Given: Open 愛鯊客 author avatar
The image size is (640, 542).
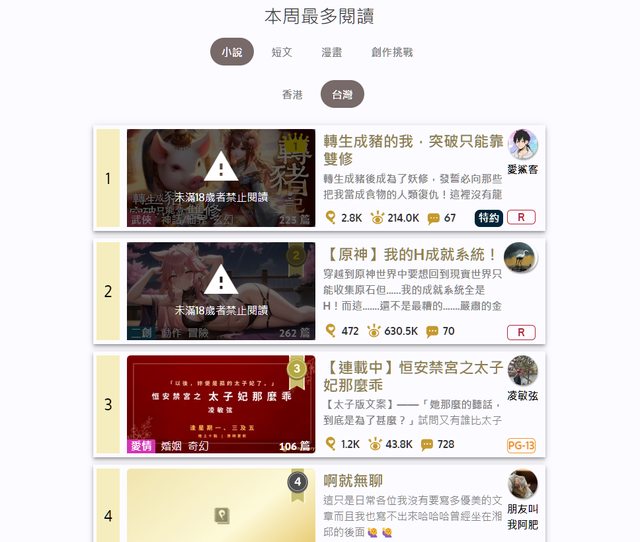Looking at the screenshot, I should point(522,144).
